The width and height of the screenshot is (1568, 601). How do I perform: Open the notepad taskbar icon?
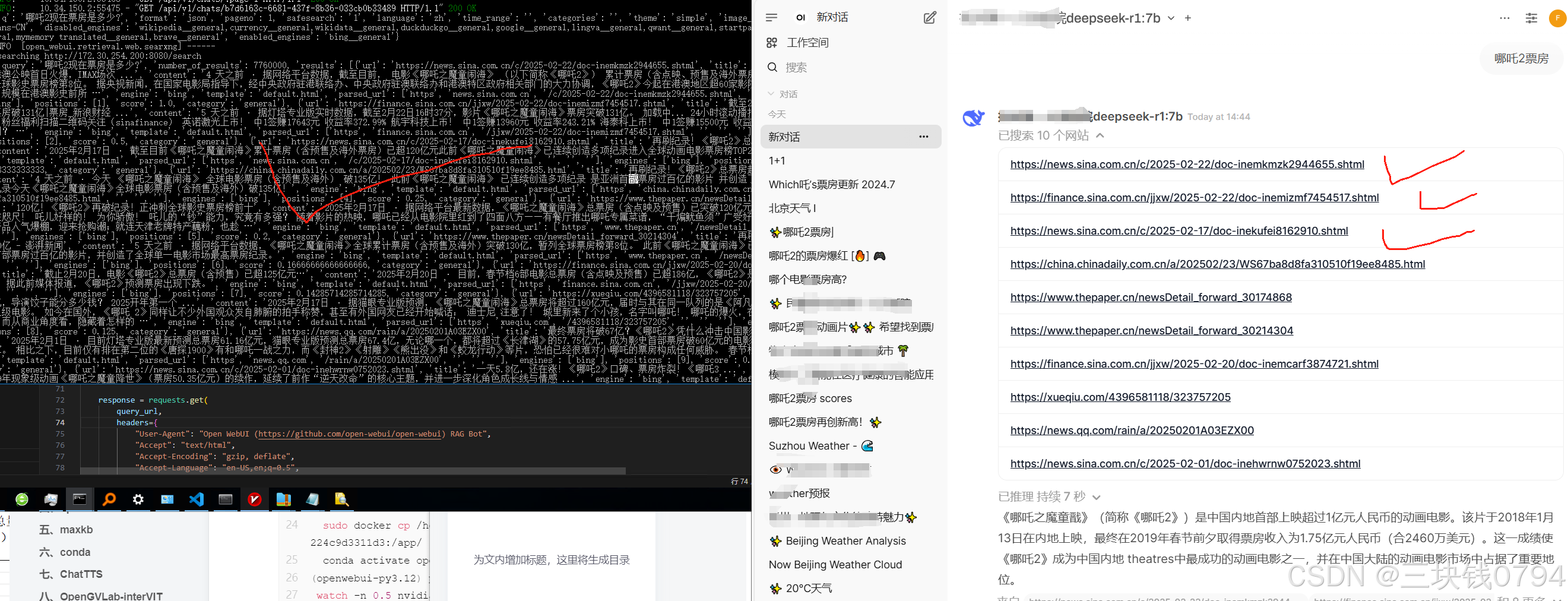pyautogui.click(x=312, y=499)
